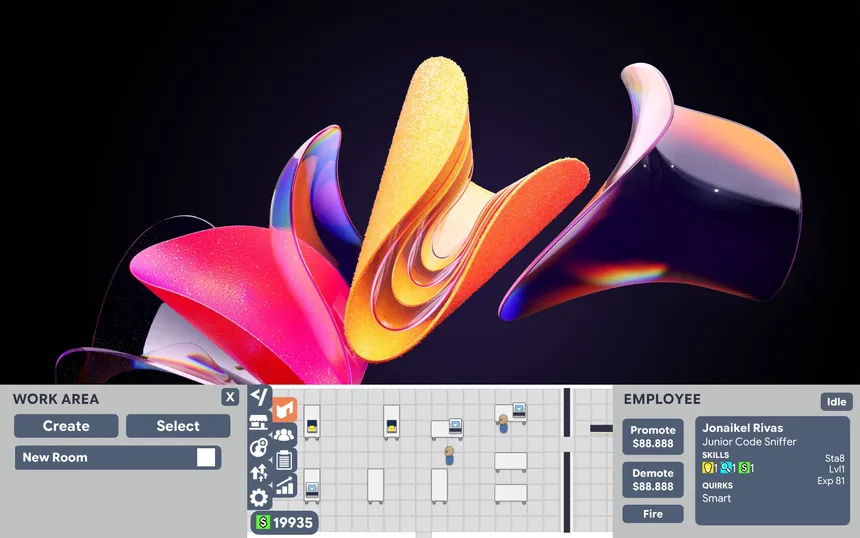Open the clipboard tasks icon
This screenshot has width=860, height=538.
[285, 460]
